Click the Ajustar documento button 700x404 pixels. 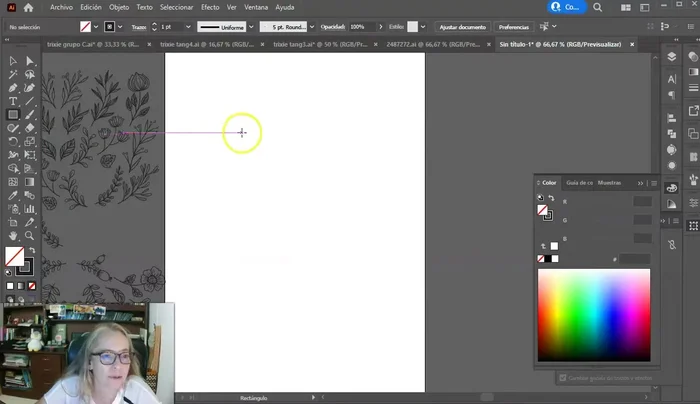click(x=462, y=27)
